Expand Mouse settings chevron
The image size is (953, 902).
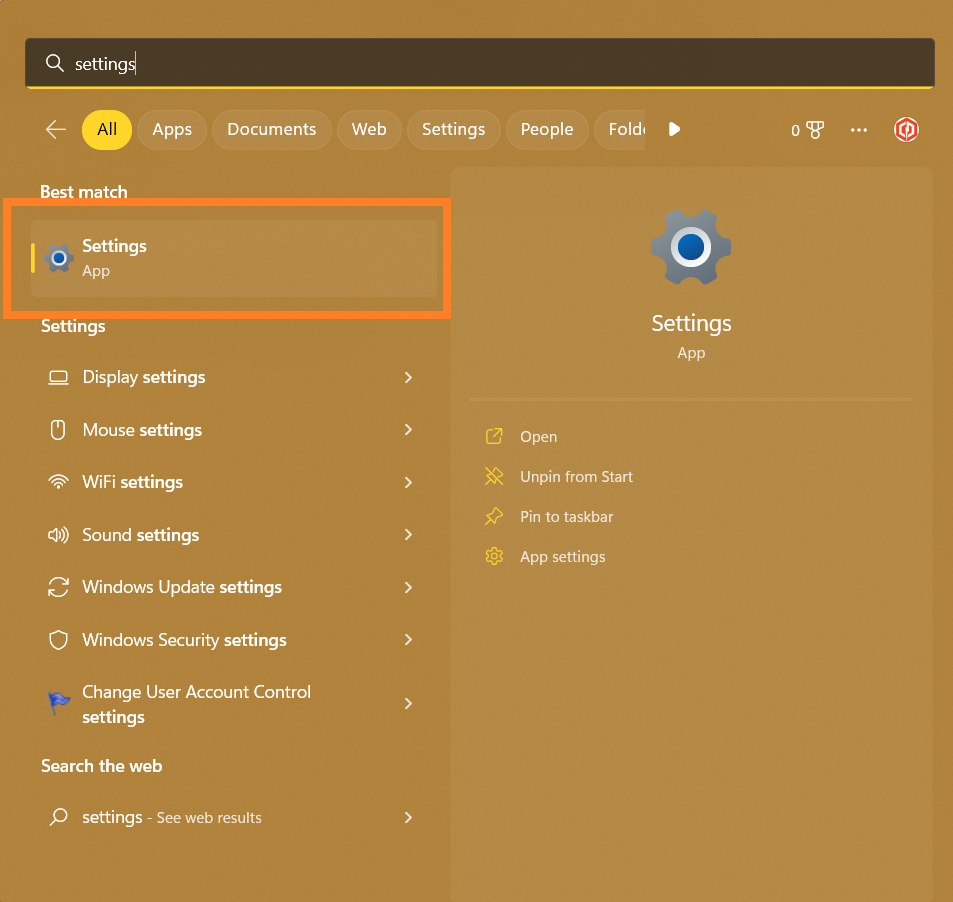[x=408, y=430]
